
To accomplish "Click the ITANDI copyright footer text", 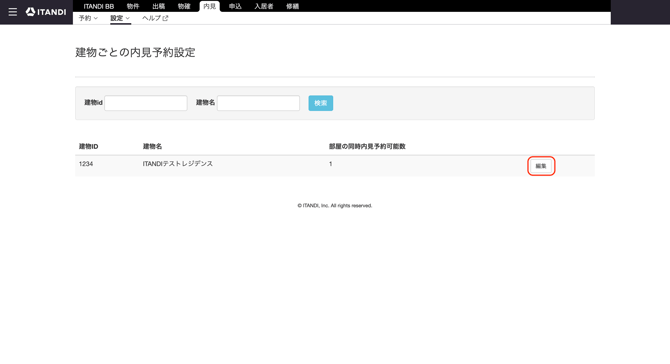I will tap(335, 205).
